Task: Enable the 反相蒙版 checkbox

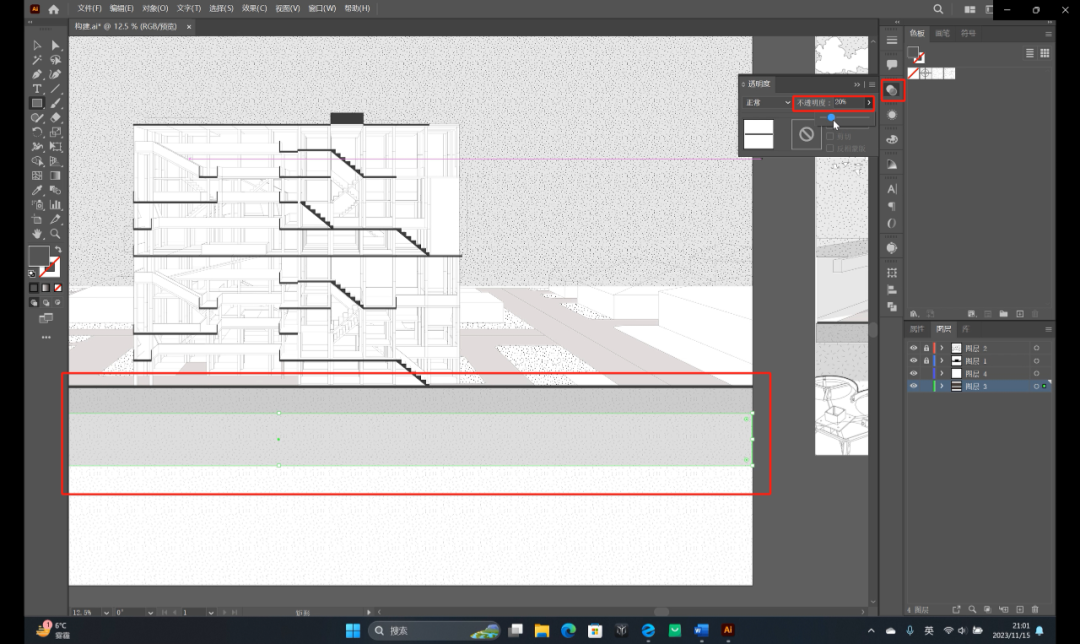Action: (x=830, y=148)
